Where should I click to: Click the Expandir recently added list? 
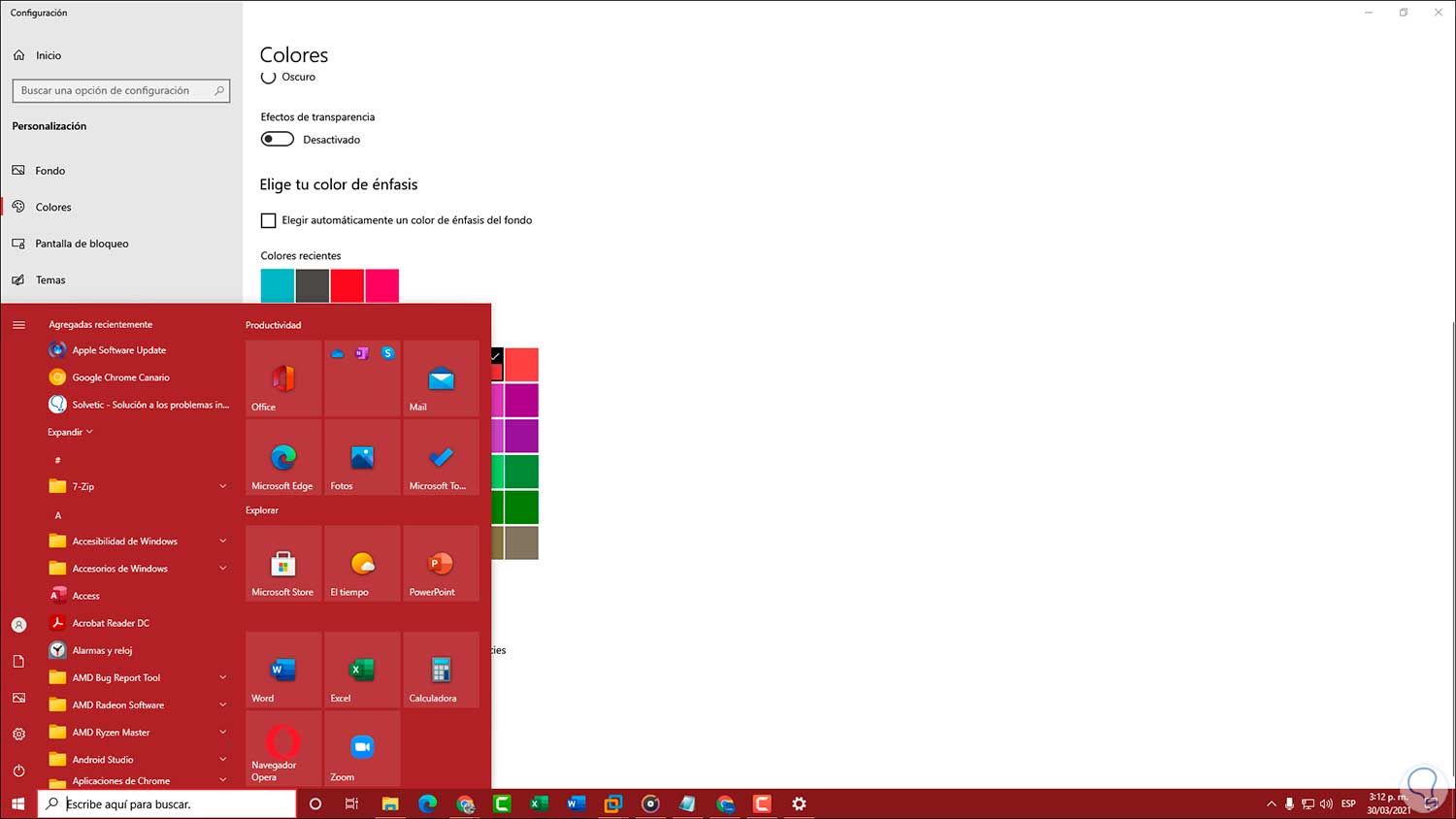[70, 432]
